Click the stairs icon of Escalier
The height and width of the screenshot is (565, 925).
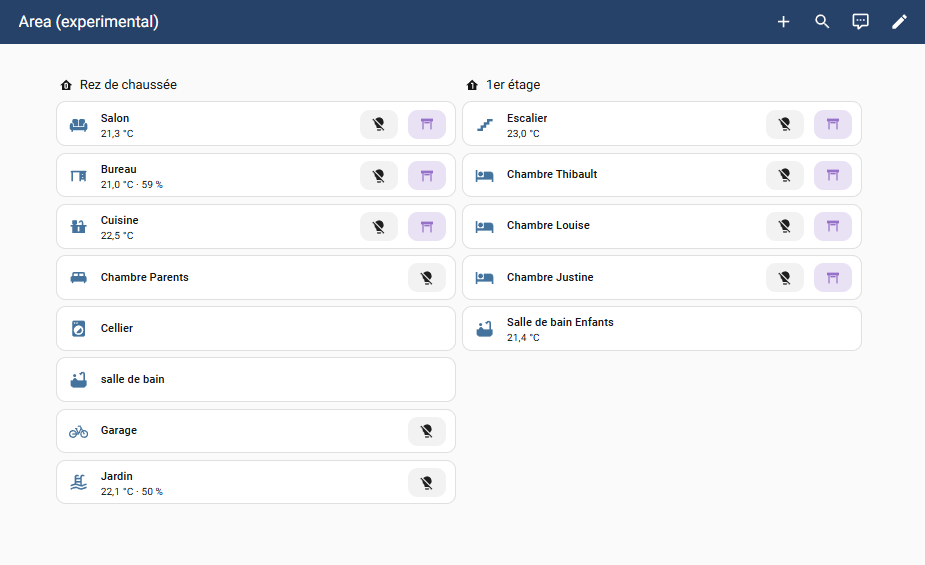click(485, 125)
